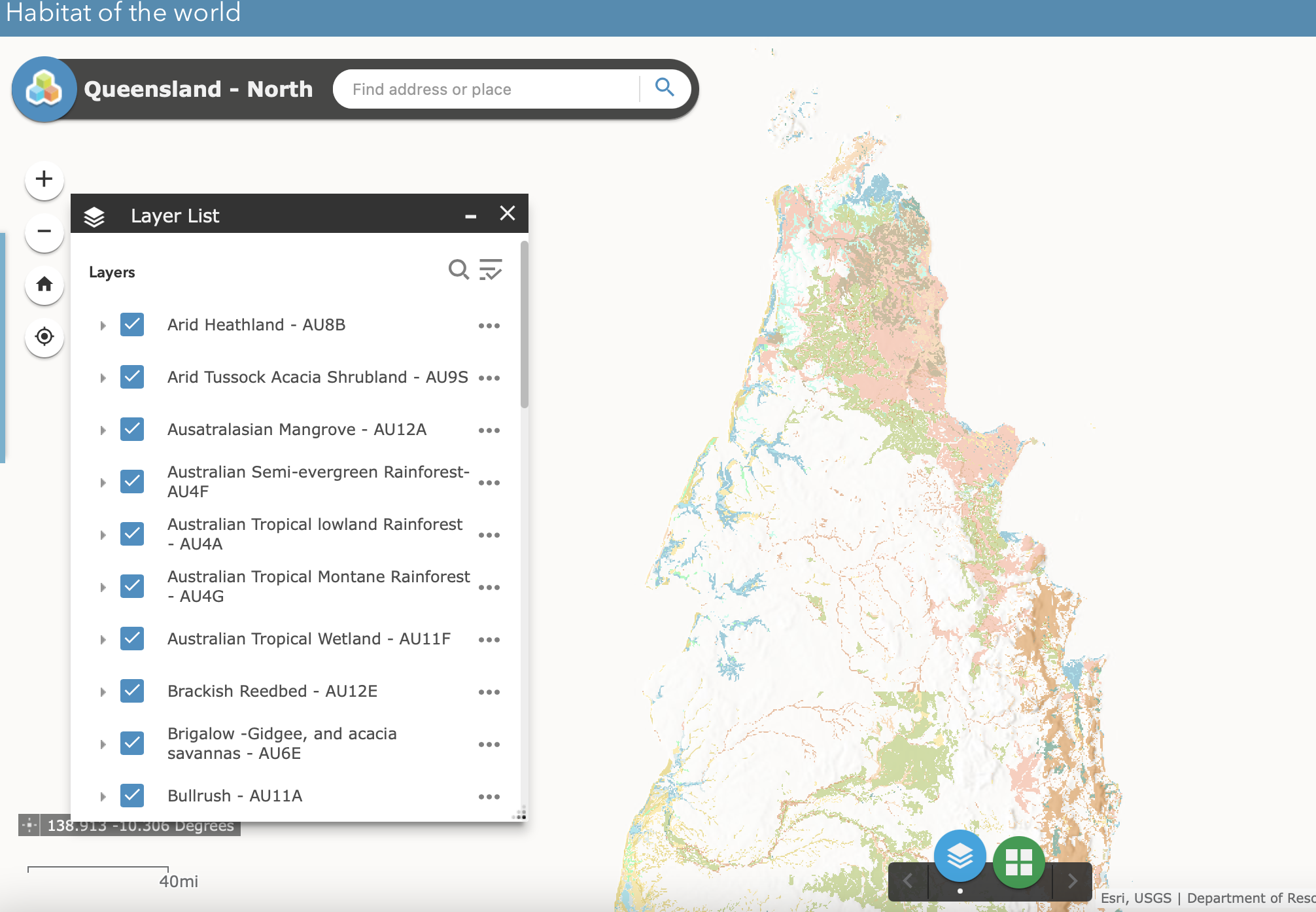Screen dimensions: 1316x912
Task: Expand the Arid Tussock Acacia Shrubland layer
Action: tap(103, 377)
